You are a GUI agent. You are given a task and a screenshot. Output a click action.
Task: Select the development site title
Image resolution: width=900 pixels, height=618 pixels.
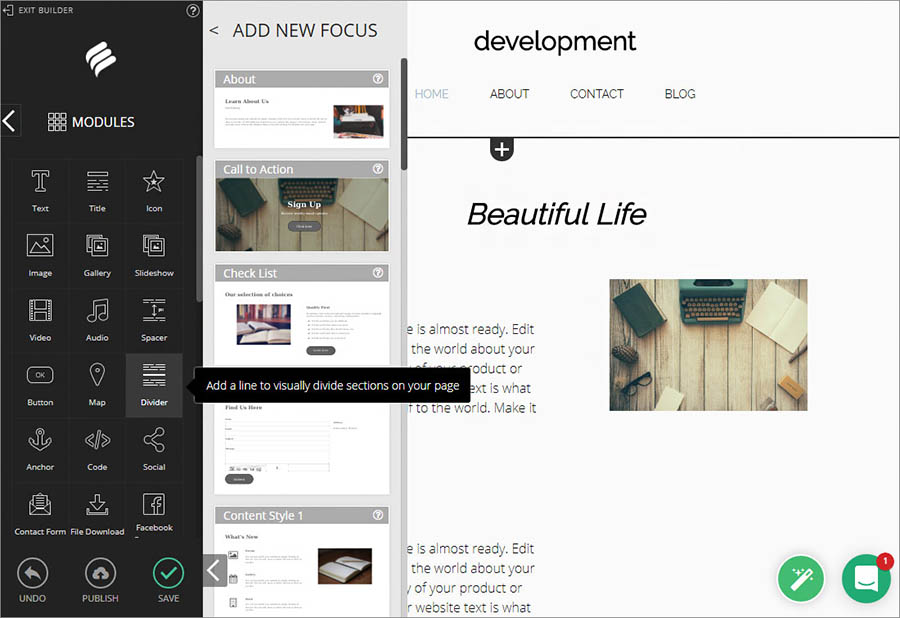pyautogui.click(x=554, y=41)
